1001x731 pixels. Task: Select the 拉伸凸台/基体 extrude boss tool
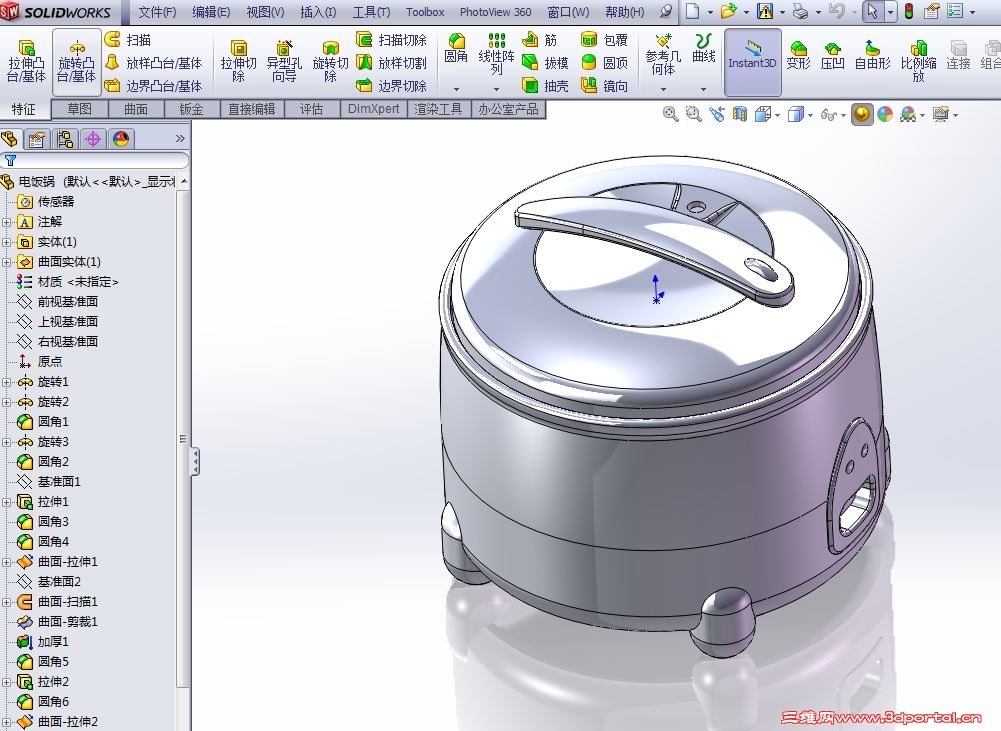pyautogui.click(x=26, y=61)
